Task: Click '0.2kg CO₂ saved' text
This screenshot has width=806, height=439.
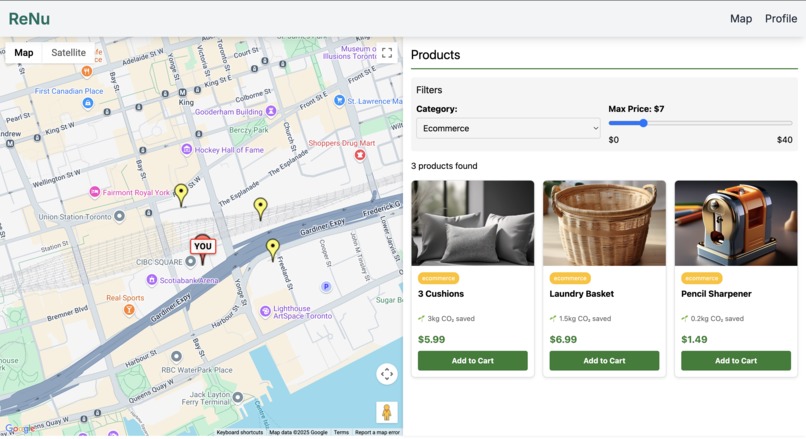Action: coord(717,319)
